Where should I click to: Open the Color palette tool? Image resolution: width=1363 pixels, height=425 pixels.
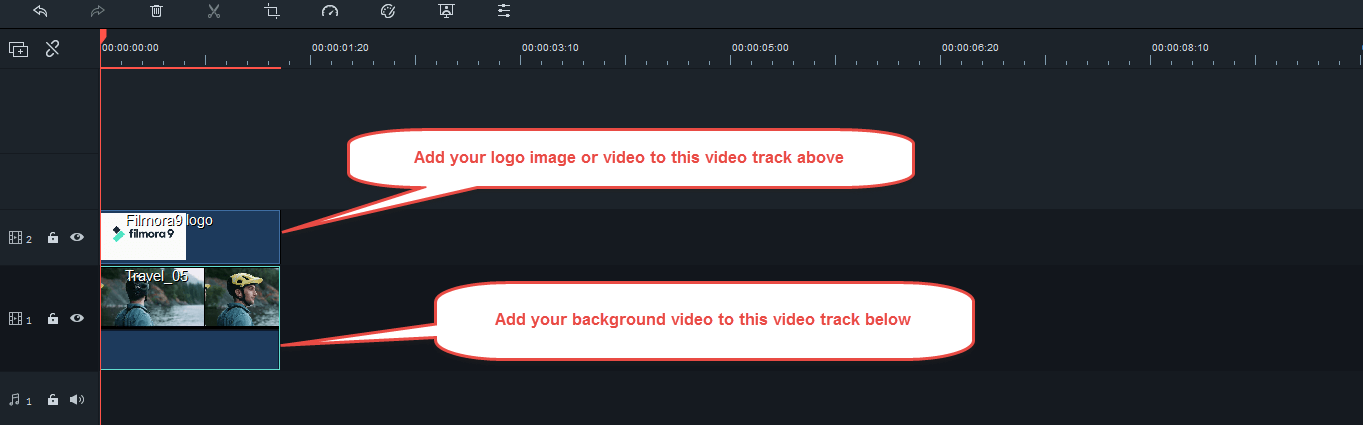tap(388, 11)
